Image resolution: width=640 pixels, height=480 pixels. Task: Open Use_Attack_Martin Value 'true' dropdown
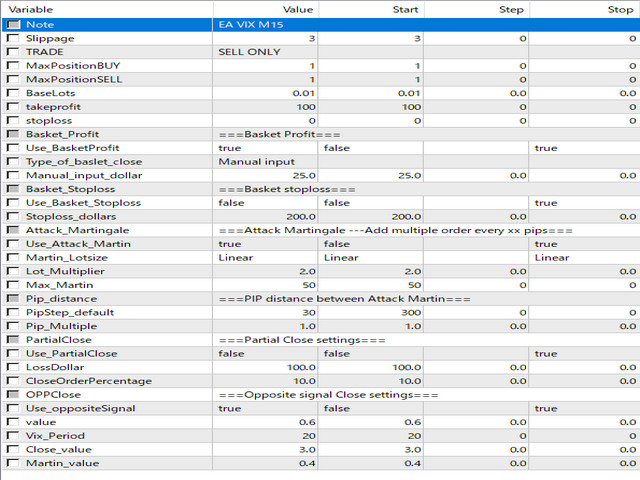pyautogui.click(x=265, y=244)
